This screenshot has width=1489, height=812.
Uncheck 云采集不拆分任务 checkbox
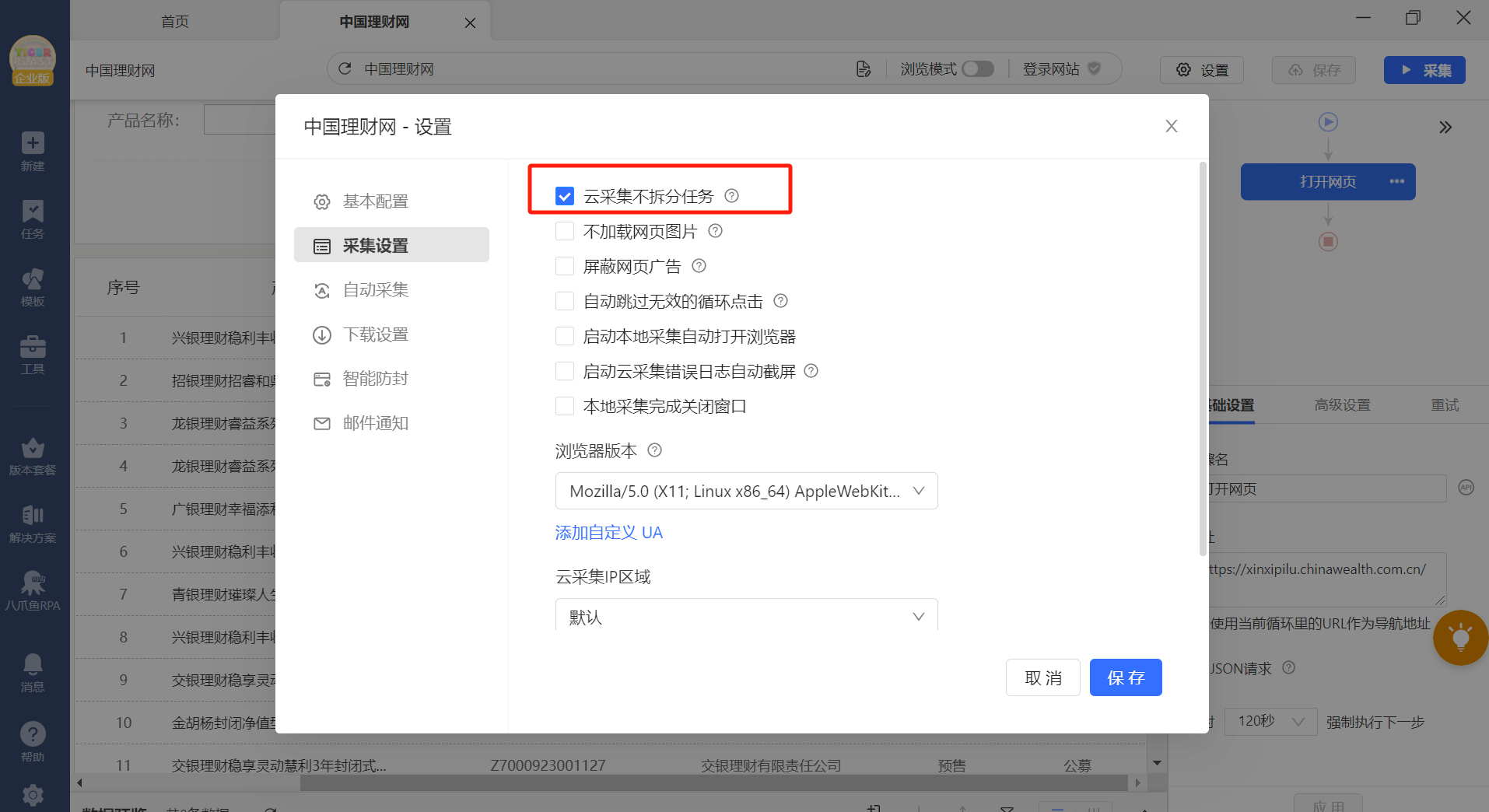point(565,196)
